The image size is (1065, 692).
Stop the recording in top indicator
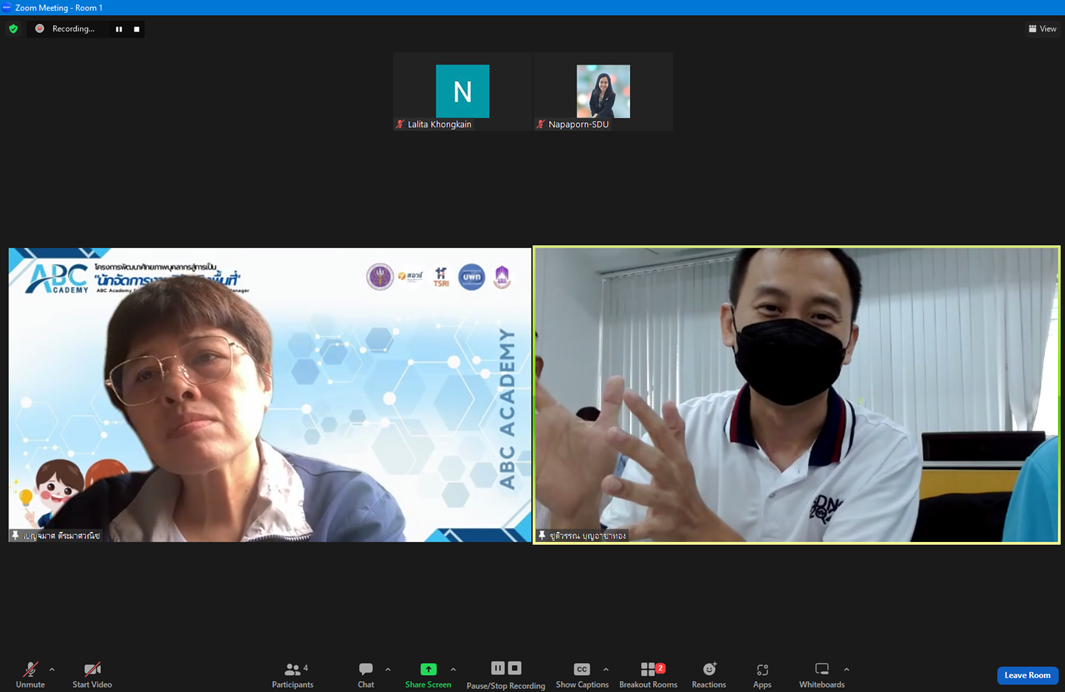[137, 29]
